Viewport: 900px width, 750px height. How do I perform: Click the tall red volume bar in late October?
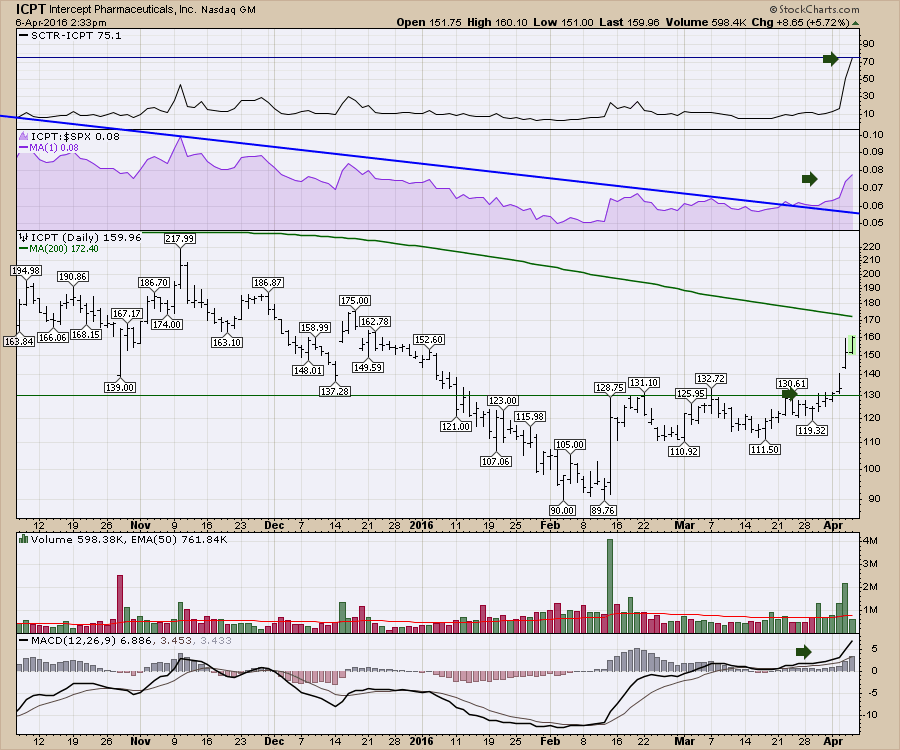point(120,604)
